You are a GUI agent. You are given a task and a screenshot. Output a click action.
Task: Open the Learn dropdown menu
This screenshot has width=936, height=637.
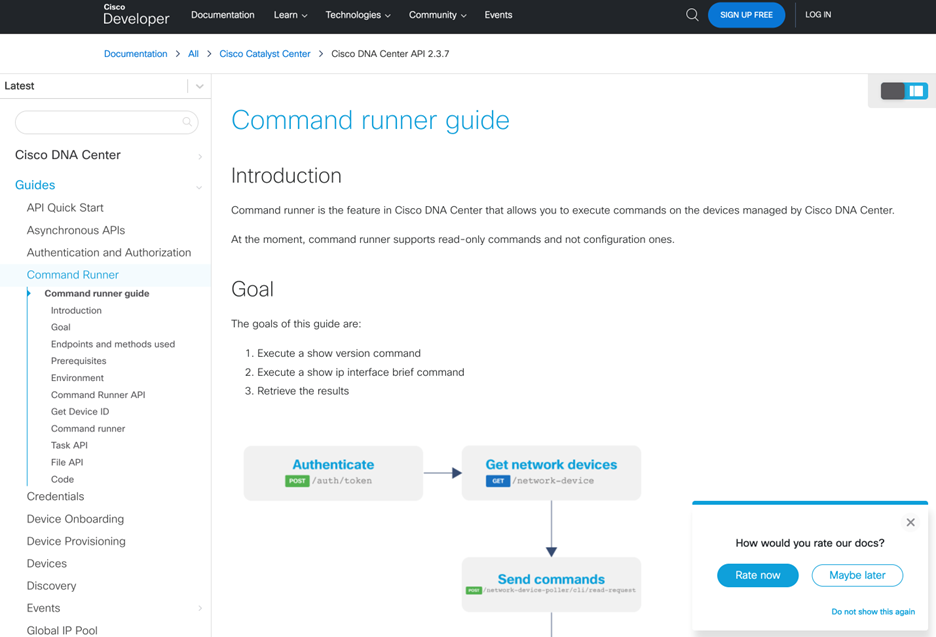(x=290, y=15)
